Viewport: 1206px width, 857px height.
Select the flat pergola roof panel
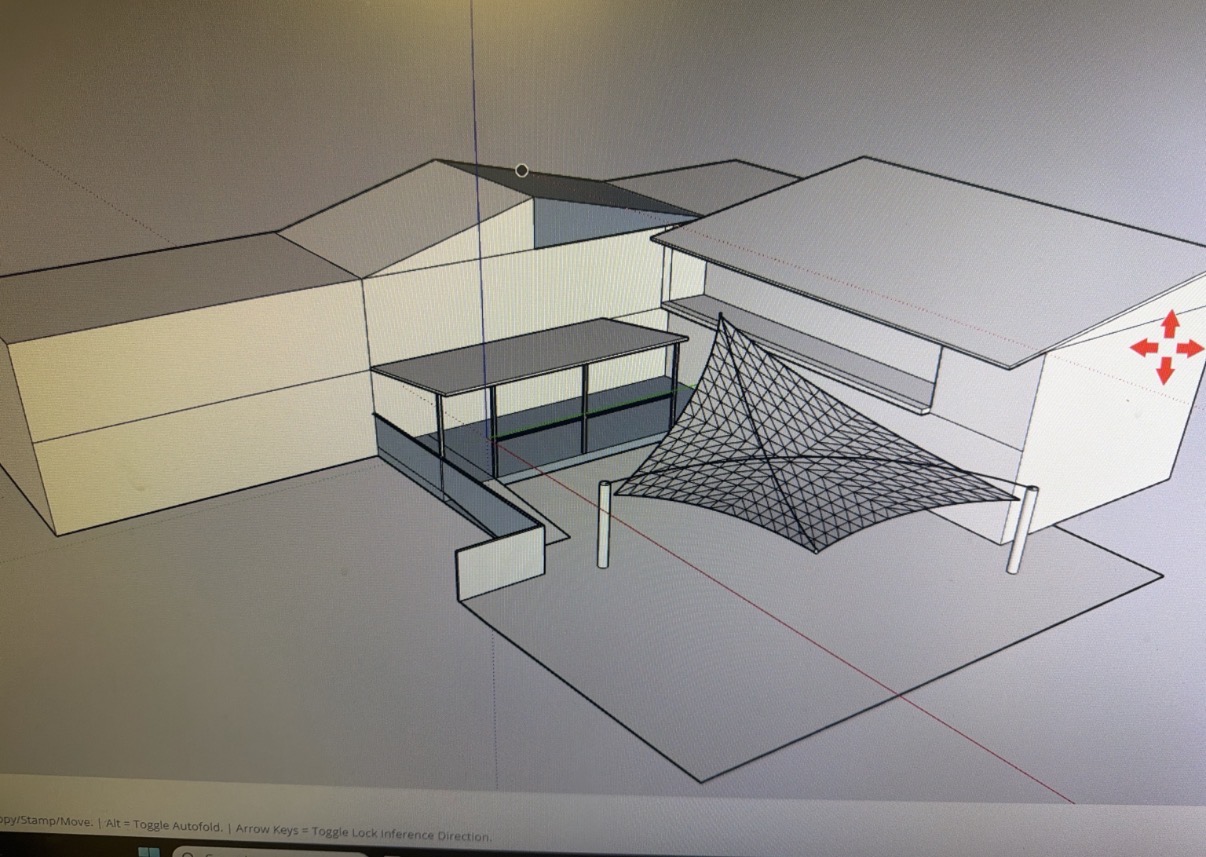pyautogui.click(x=530, y=356)
